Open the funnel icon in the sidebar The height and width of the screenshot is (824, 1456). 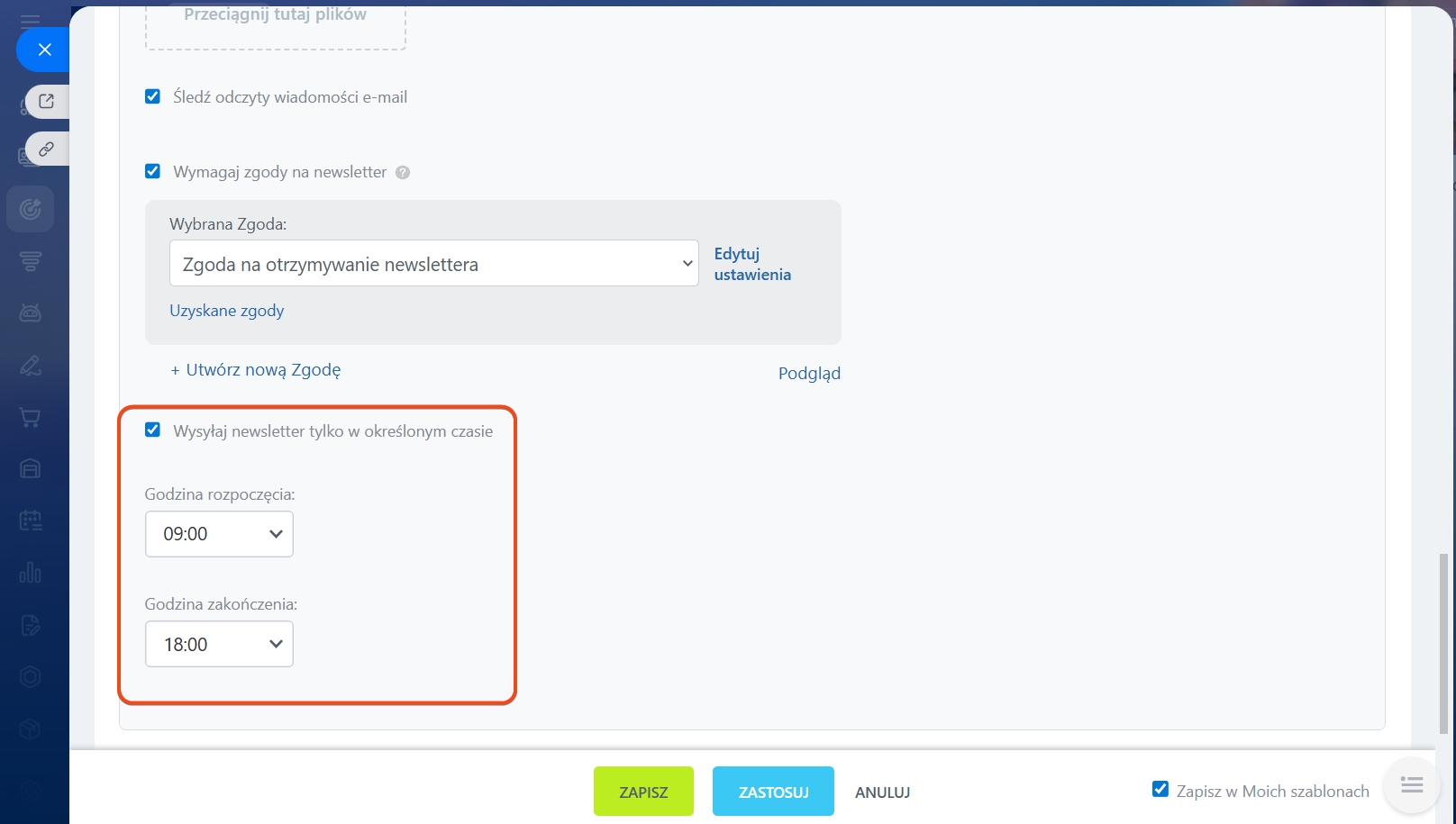click(31, 261)
